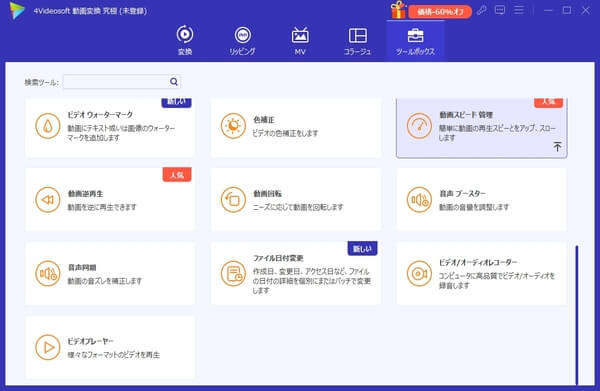Click 新しい badge on file date card
Screen dimensions: 600x391
[x=362, y=249]
